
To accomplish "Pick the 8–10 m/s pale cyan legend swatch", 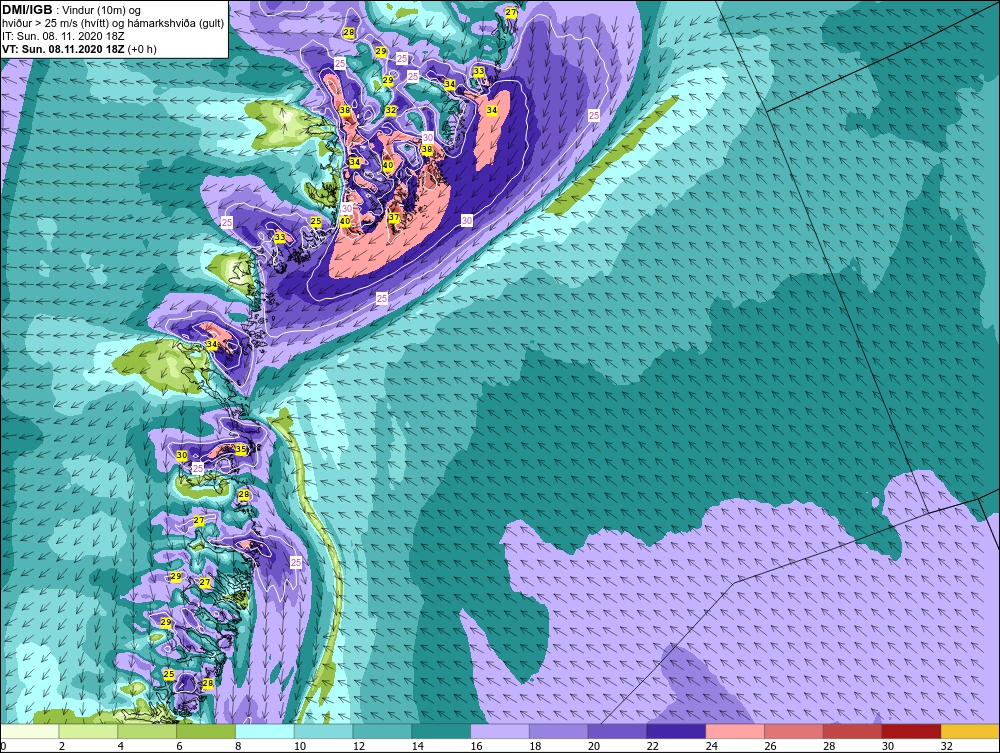I will (265, 731).
